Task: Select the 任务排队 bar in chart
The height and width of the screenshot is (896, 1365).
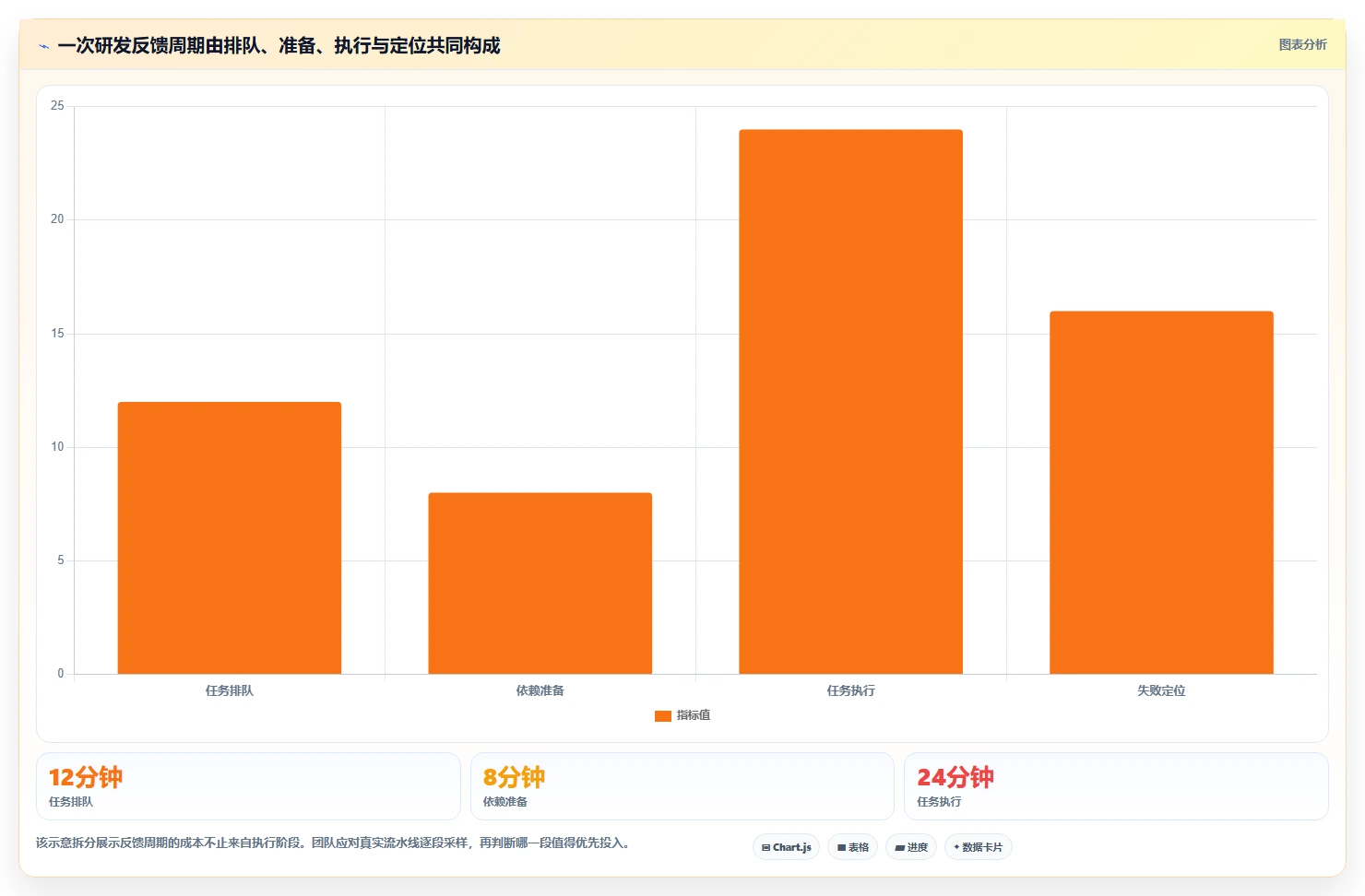Action: point(230,537)
